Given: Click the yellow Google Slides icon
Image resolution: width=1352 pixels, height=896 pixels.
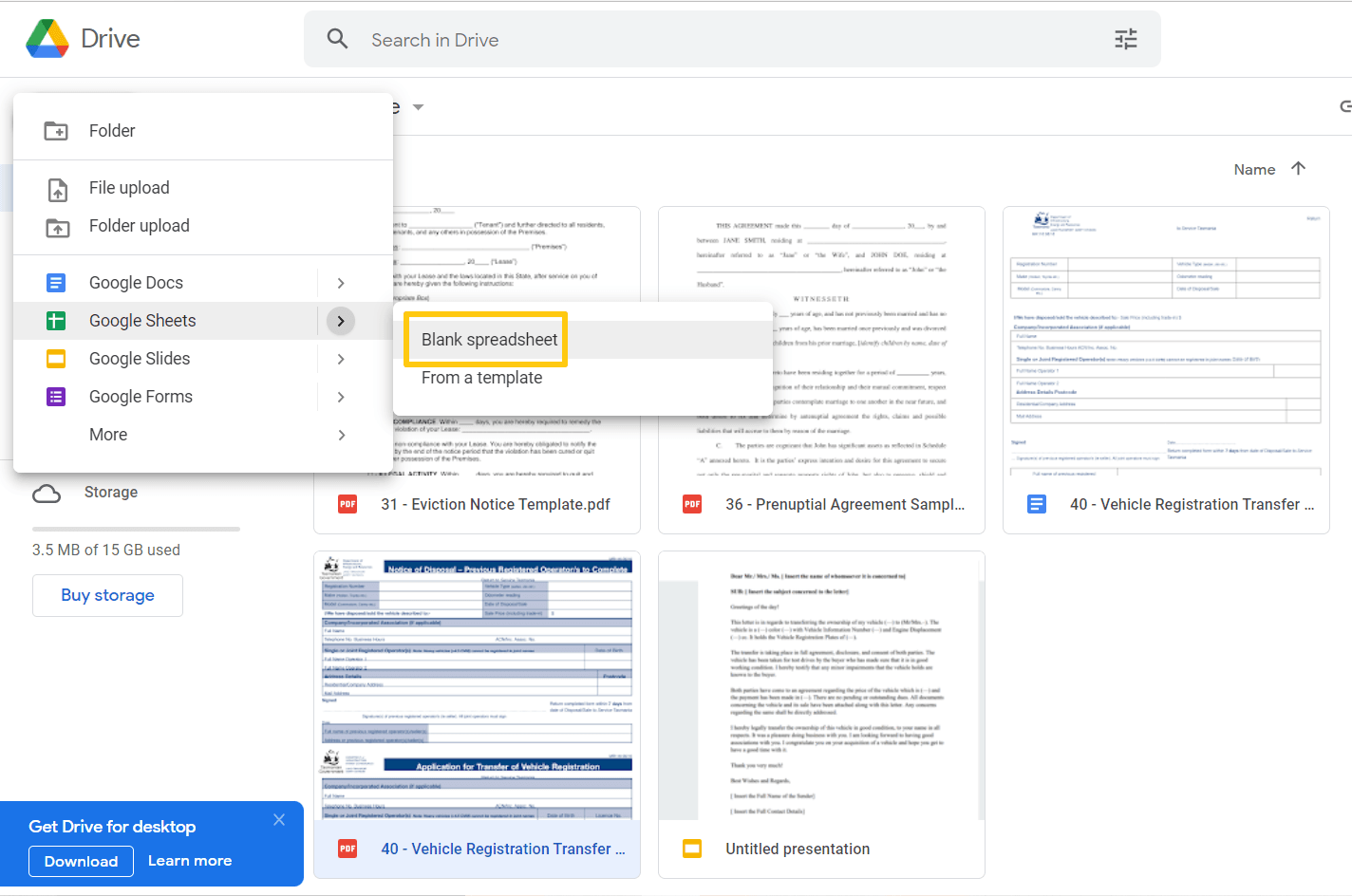Looking at the screenshot, I should pos(56,359).
